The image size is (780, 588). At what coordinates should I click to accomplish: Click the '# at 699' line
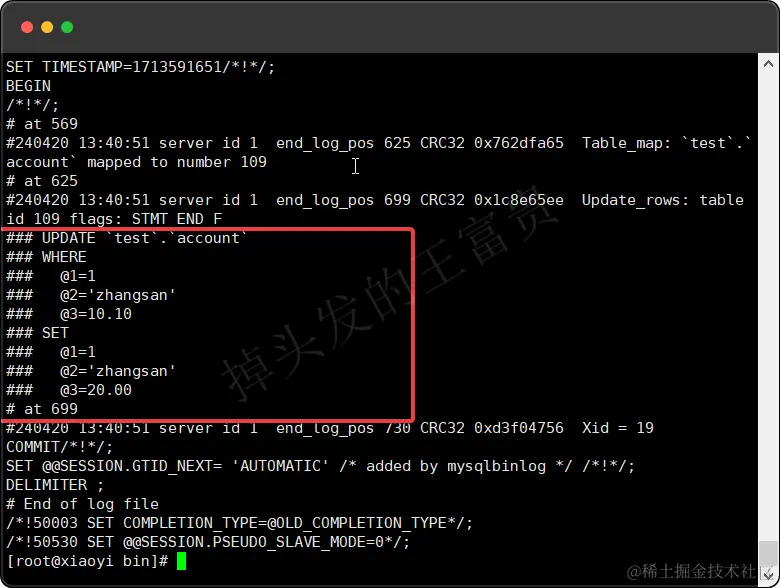point(42,409)
